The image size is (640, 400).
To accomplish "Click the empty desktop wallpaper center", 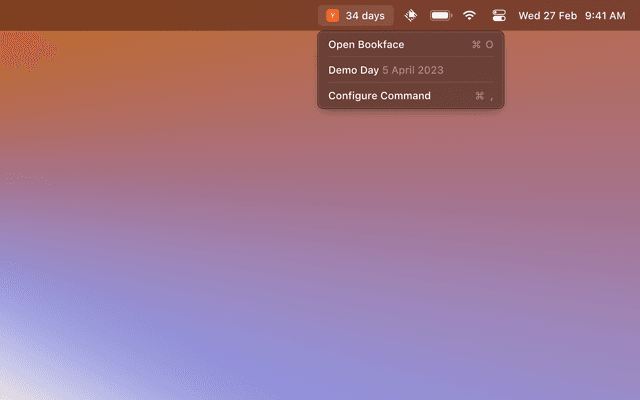I will pos(320,230).
